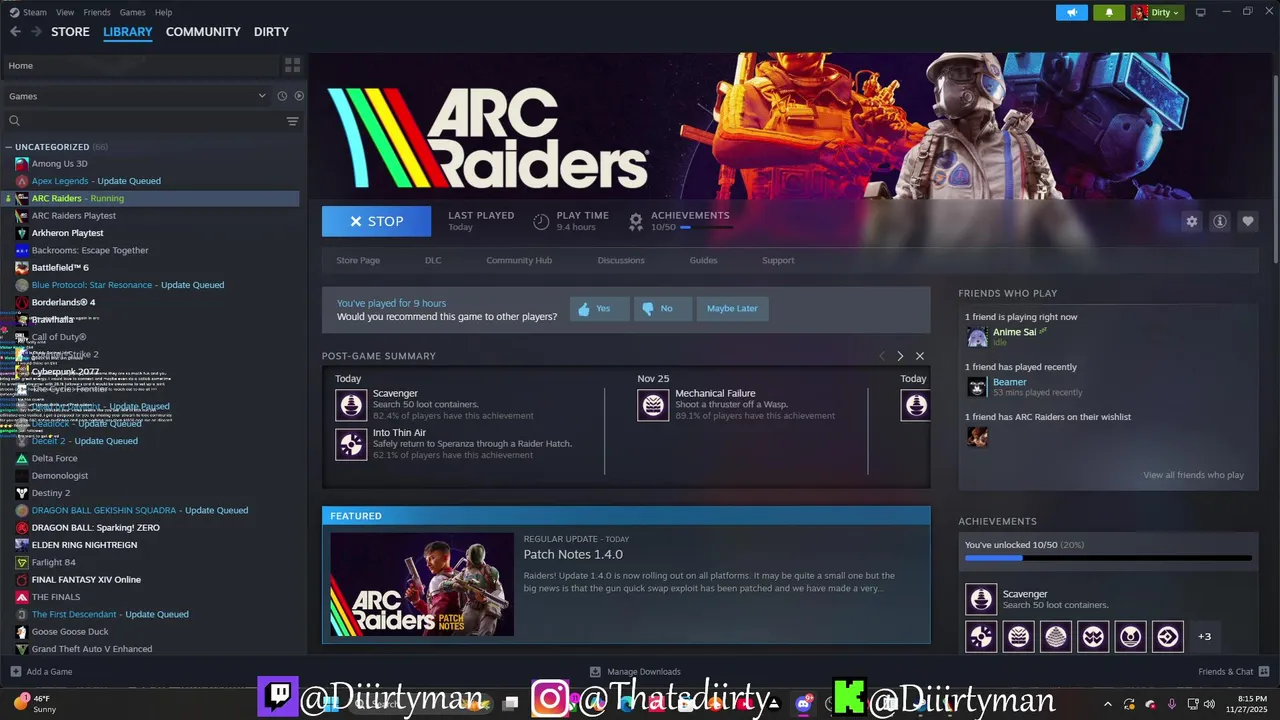Open Anime Sai friend avatar
Viewport: 1280px width, 720px height.
coord(977,337)
